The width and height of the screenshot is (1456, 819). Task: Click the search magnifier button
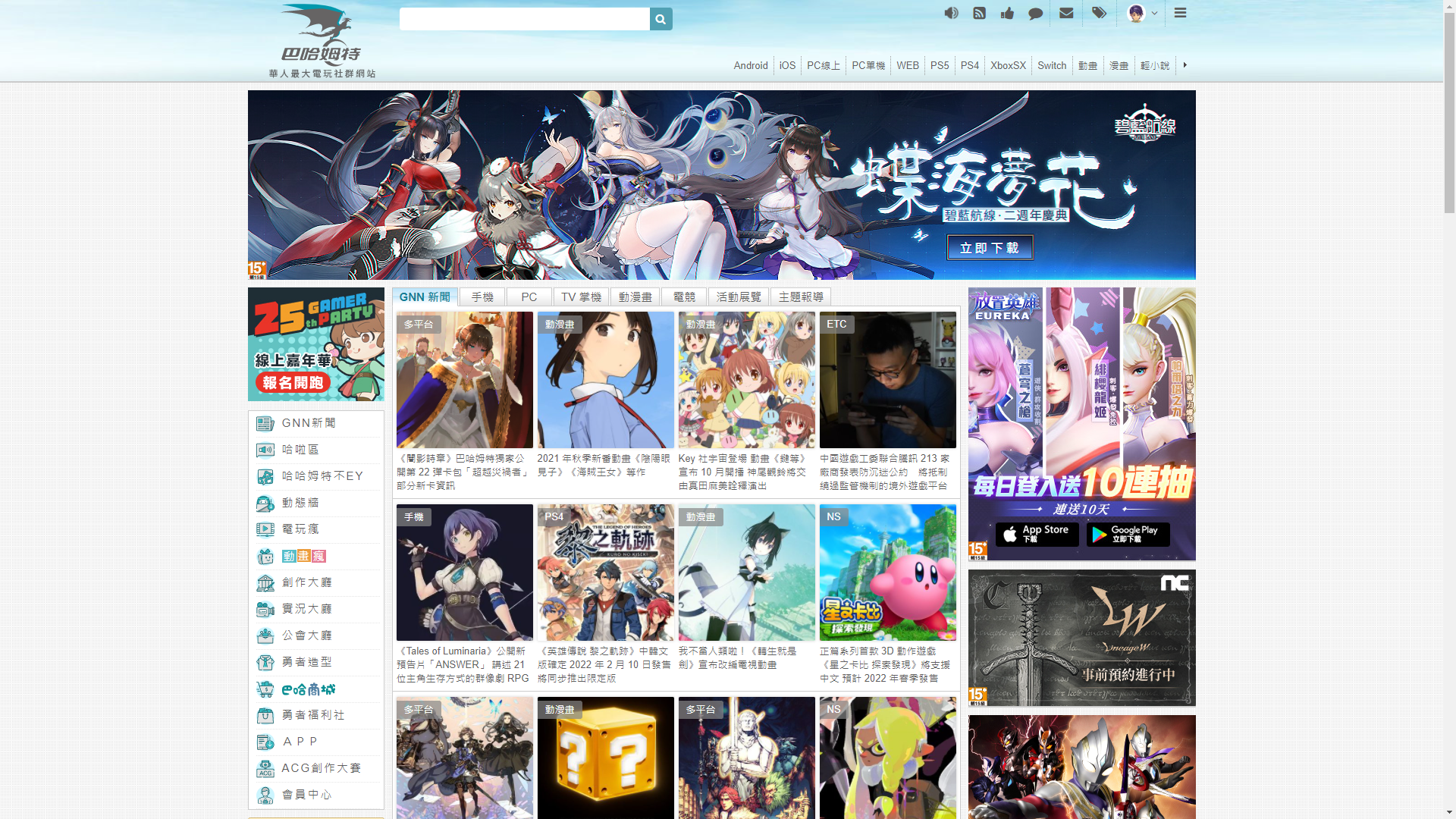(661, 19)
